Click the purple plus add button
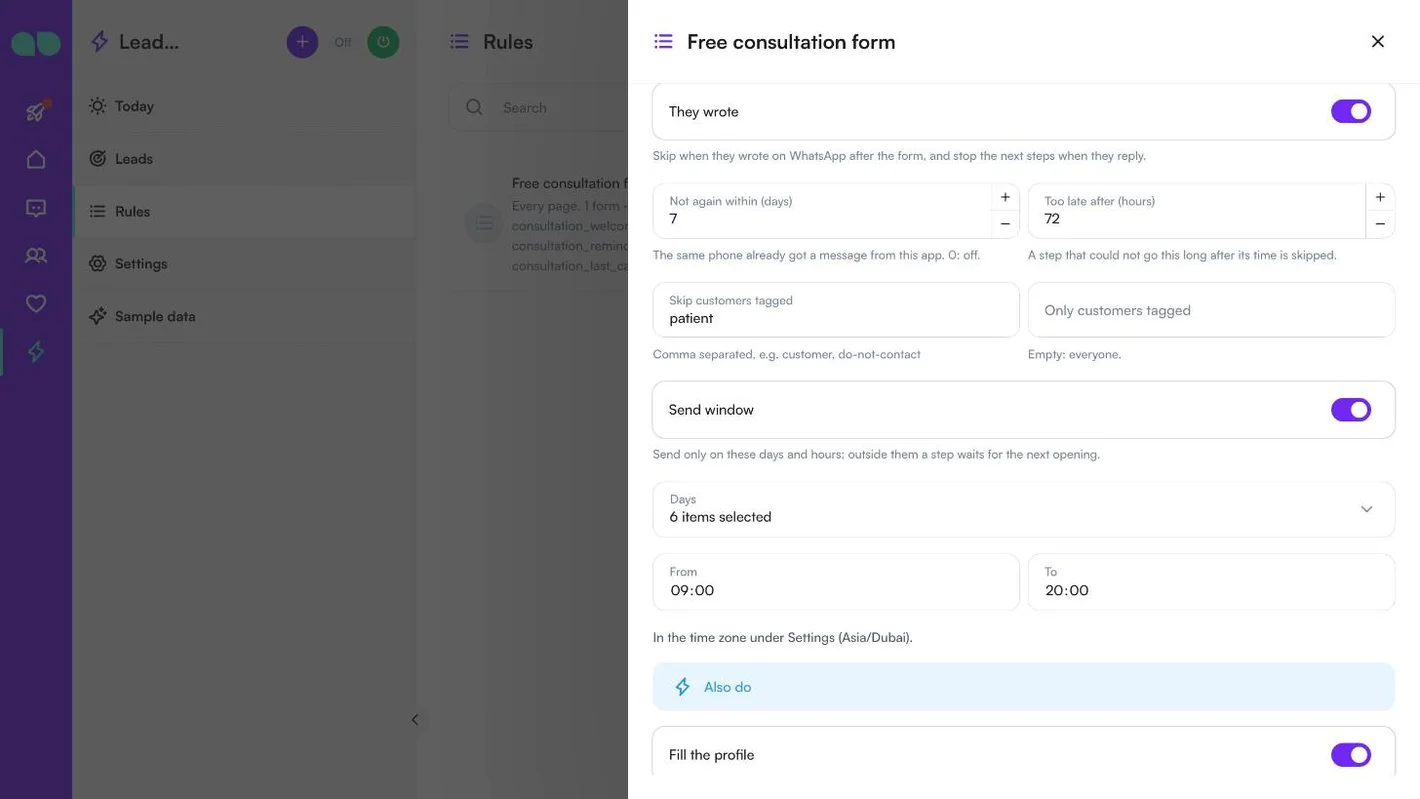Viewport: 1420px width, 799px height. click(302, 42)
